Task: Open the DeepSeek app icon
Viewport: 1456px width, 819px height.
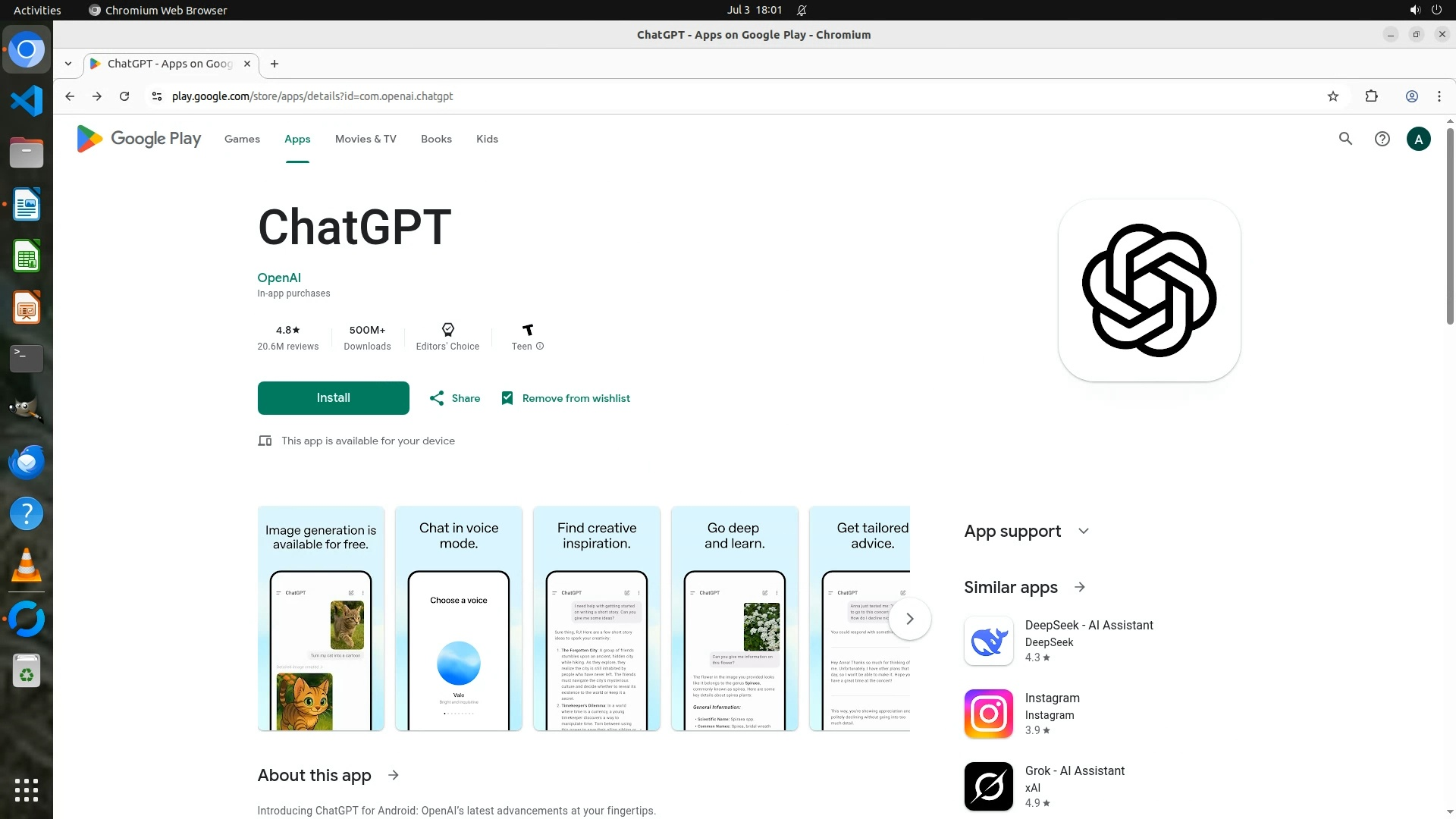Action: pyautogui.click(x=988, y=641)
